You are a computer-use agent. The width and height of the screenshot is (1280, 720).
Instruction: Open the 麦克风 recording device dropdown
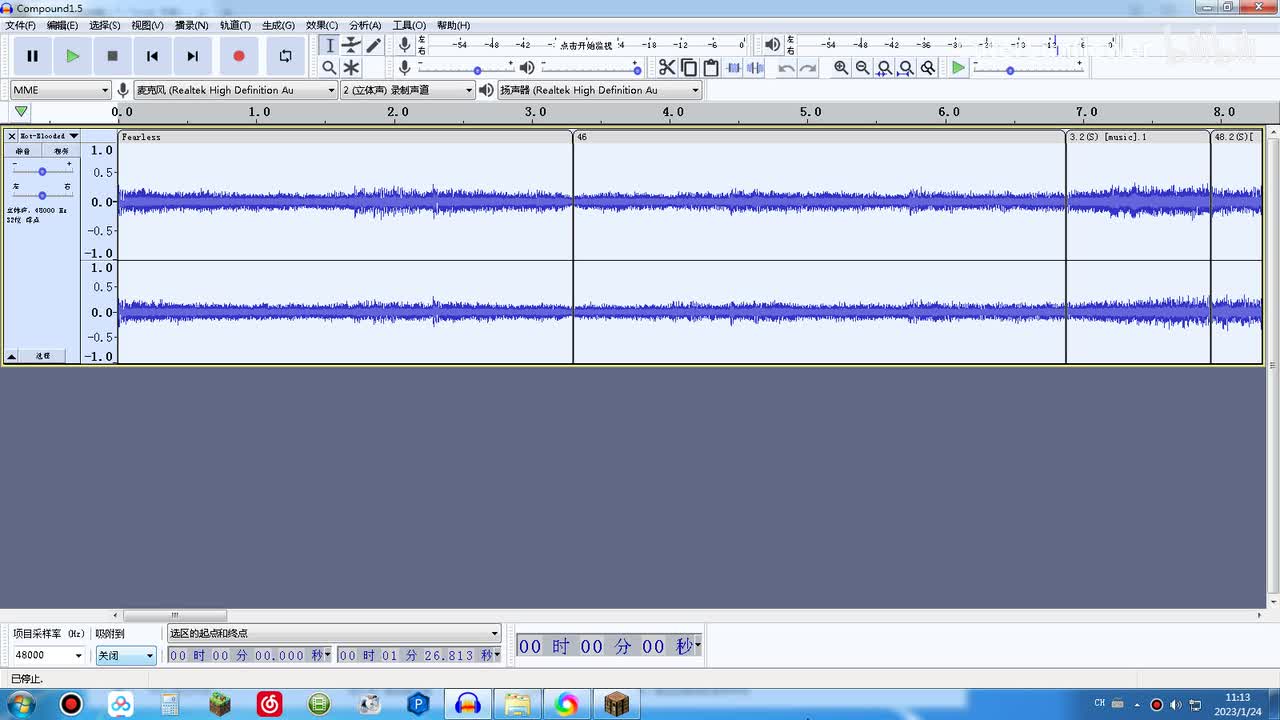236,90
